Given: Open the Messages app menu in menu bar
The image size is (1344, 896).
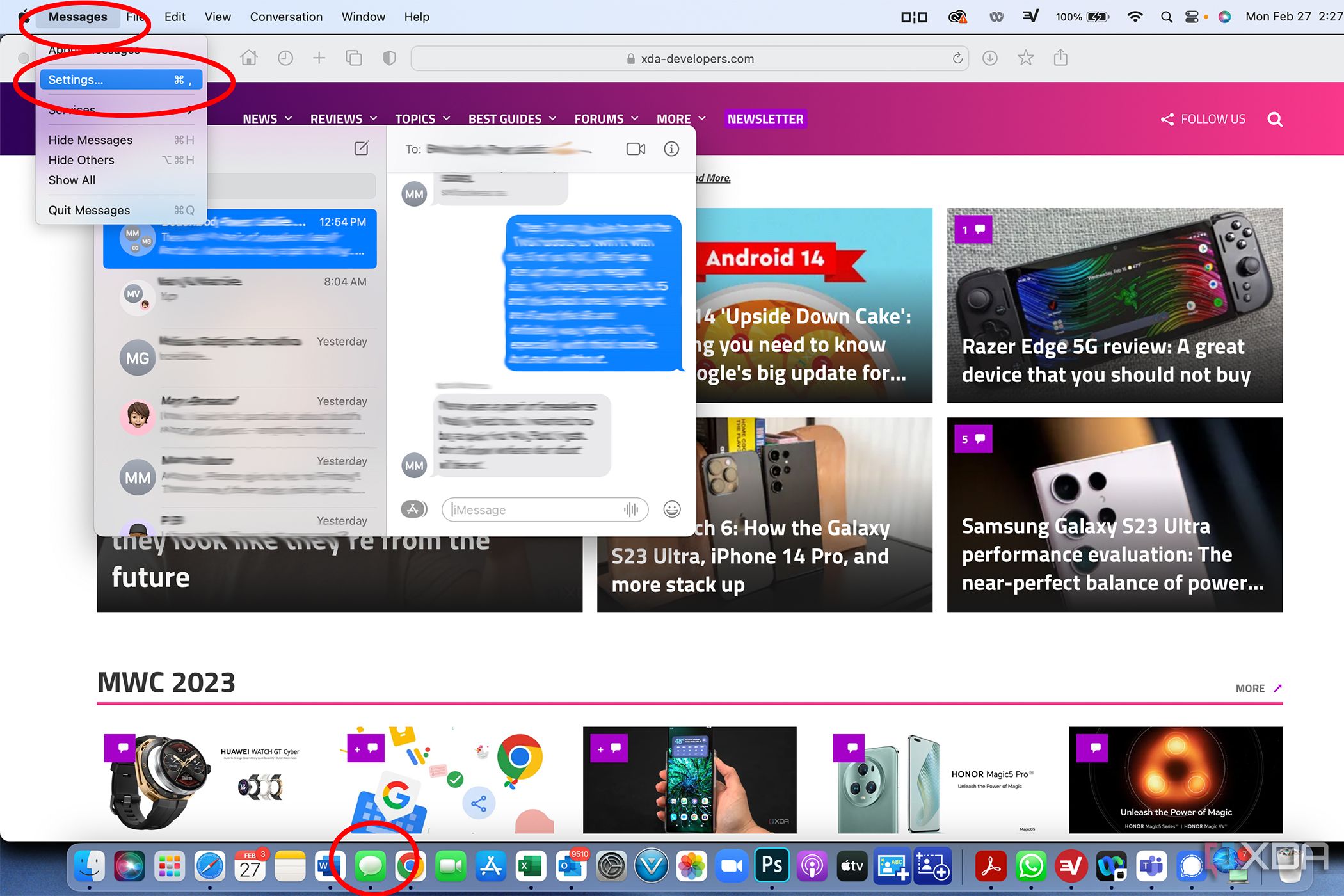Looking at the screenshot, I should point(77,17).
